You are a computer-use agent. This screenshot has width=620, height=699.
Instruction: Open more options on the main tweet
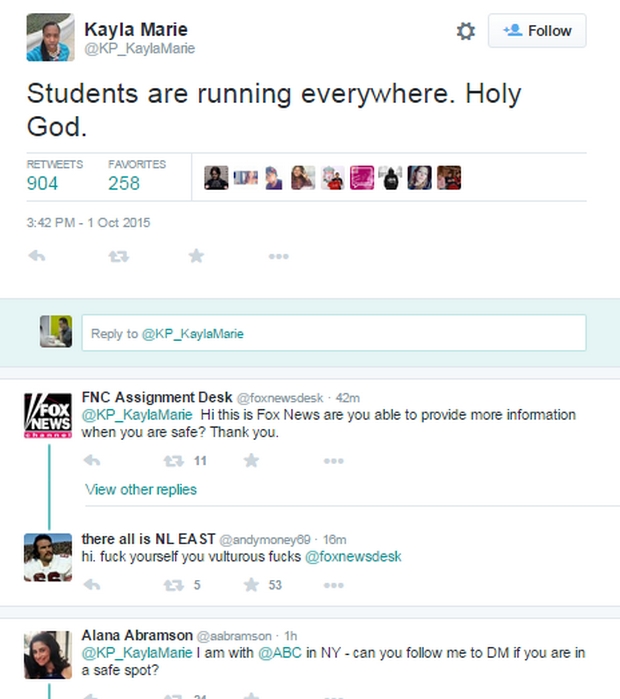[x=278, y=257]
